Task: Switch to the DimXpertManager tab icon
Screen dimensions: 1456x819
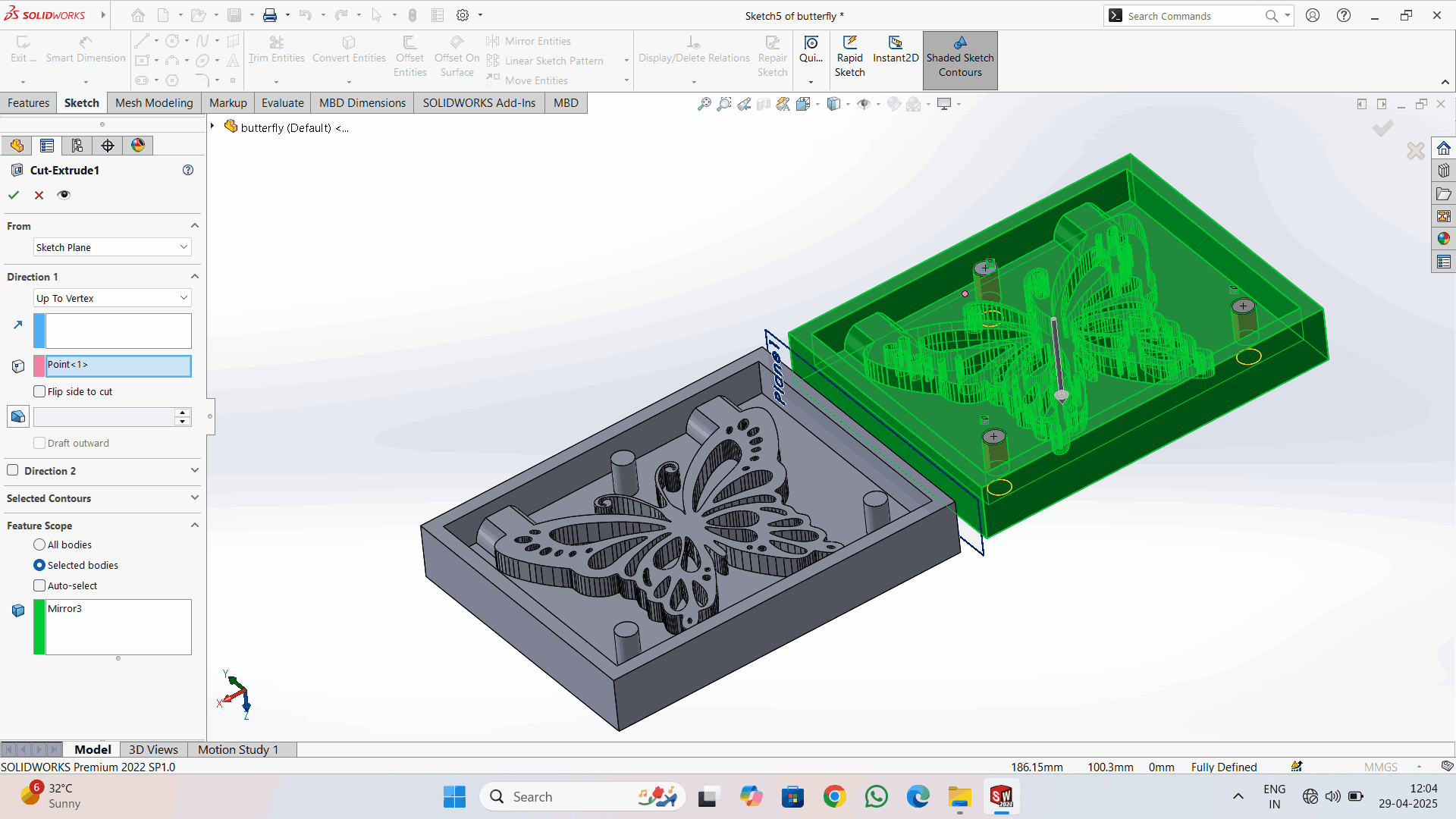Action: (x=108, y=146)
